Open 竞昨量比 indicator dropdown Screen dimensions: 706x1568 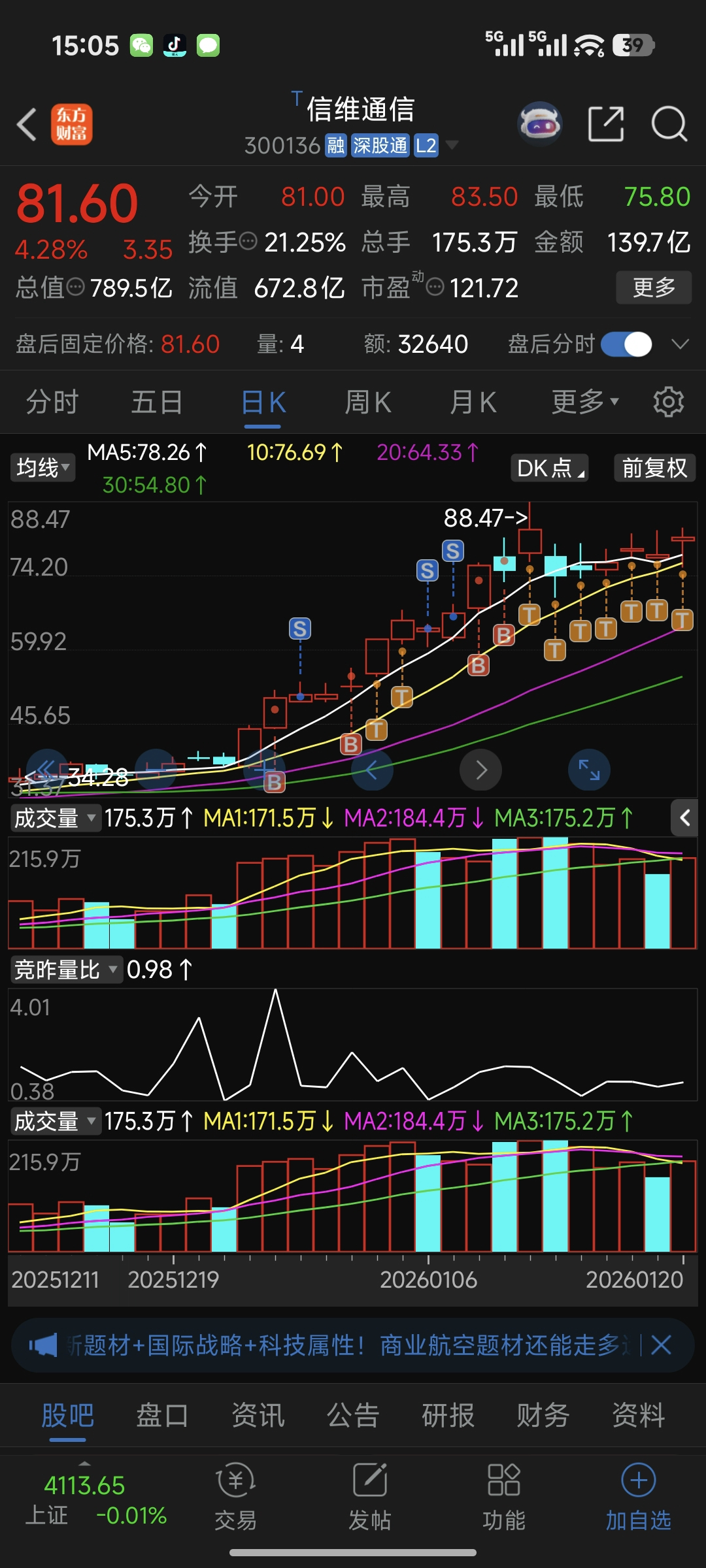pyautogui.click(x=66, y=970)
